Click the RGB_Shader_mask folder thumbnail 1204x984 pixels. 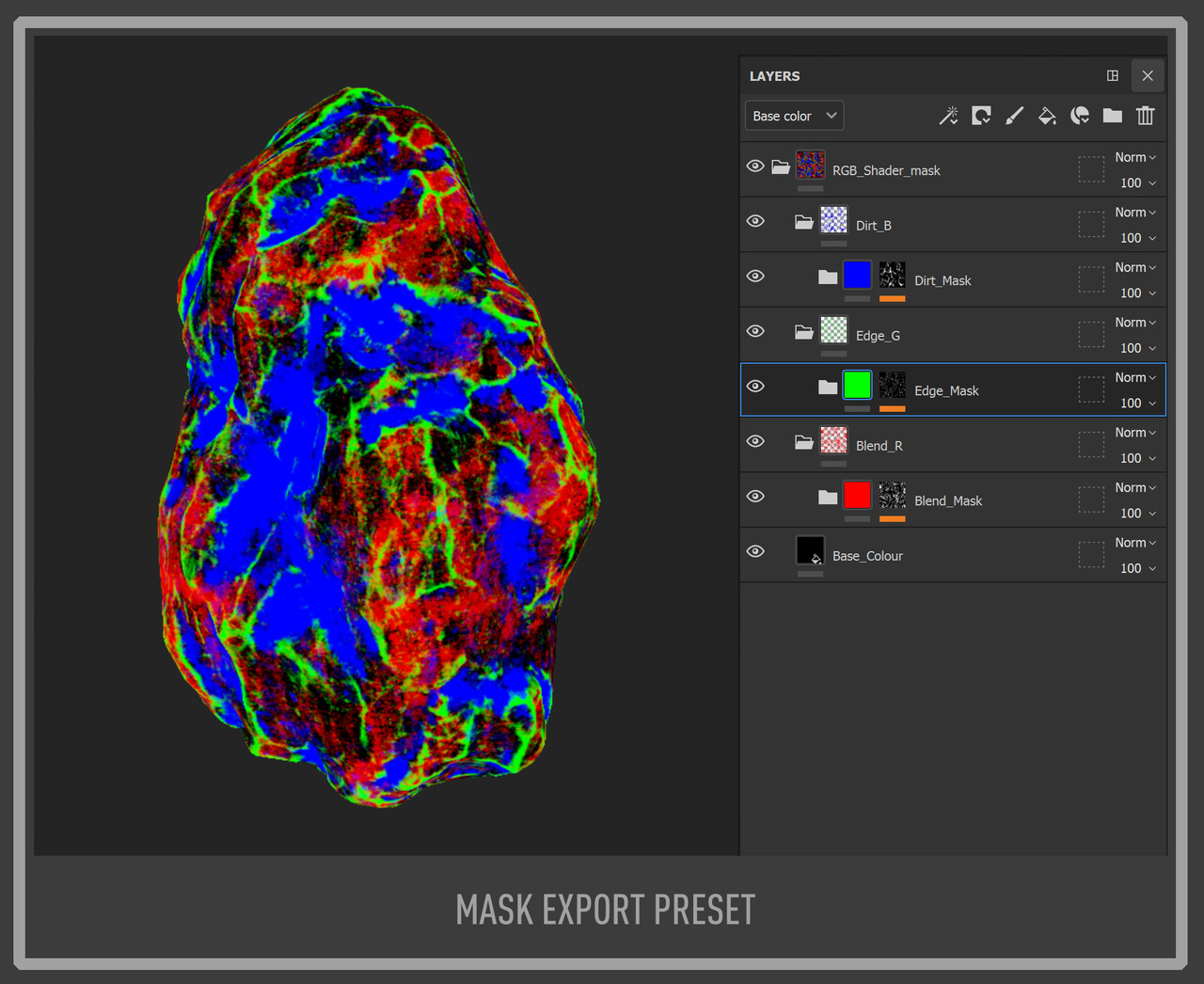(810, 165)
